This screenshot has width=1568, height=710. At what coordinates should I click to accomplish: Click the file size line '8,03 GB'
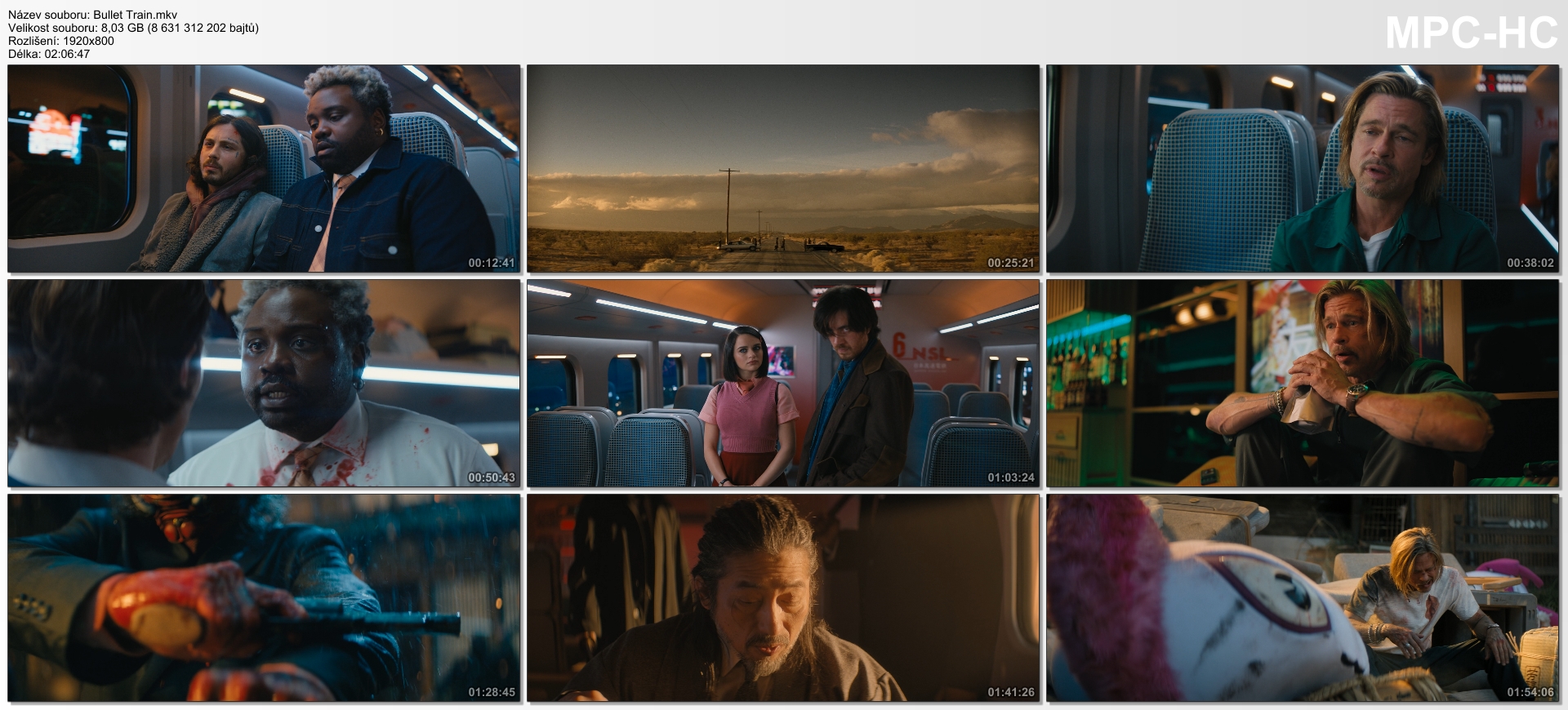pos(122,28)
